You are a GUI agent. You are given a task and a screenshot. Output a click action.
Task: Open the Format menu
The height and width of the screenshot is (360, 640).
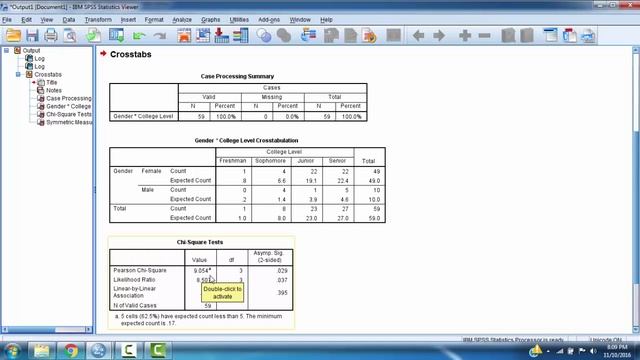click(154, 20)
